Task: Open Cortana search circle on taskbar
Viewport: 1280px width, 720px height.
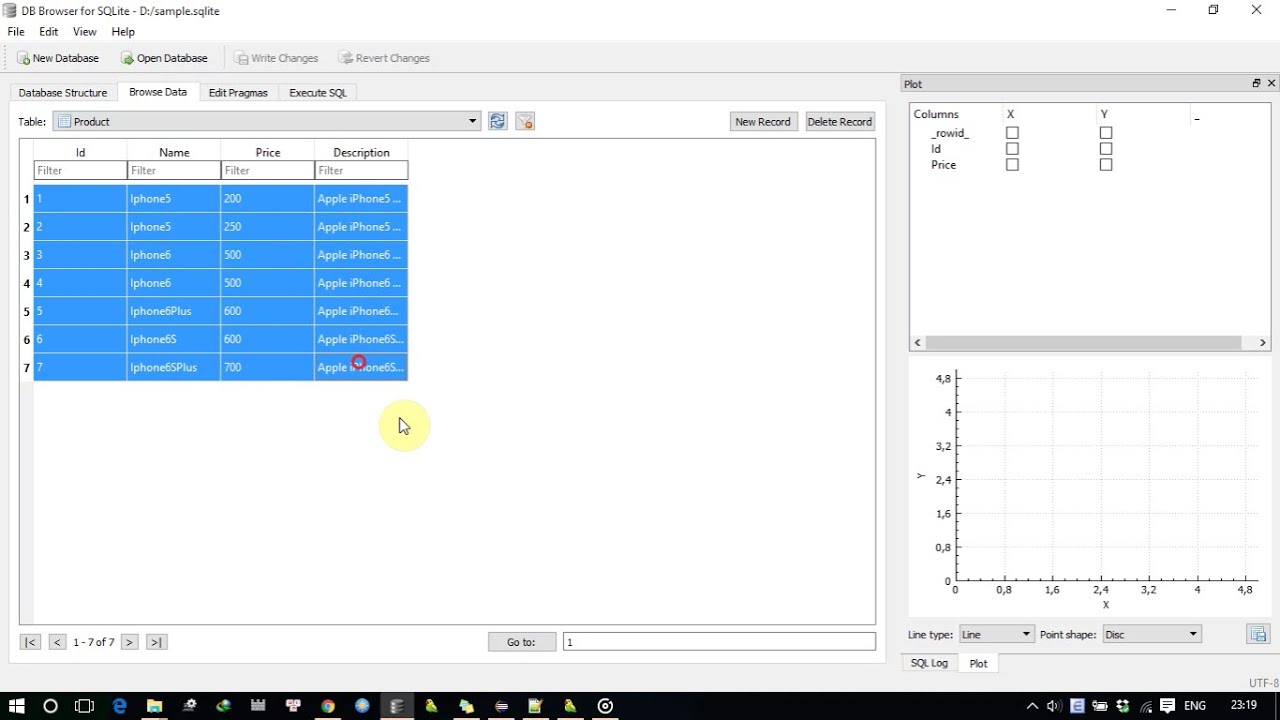Action: click(x=51, y=706)
